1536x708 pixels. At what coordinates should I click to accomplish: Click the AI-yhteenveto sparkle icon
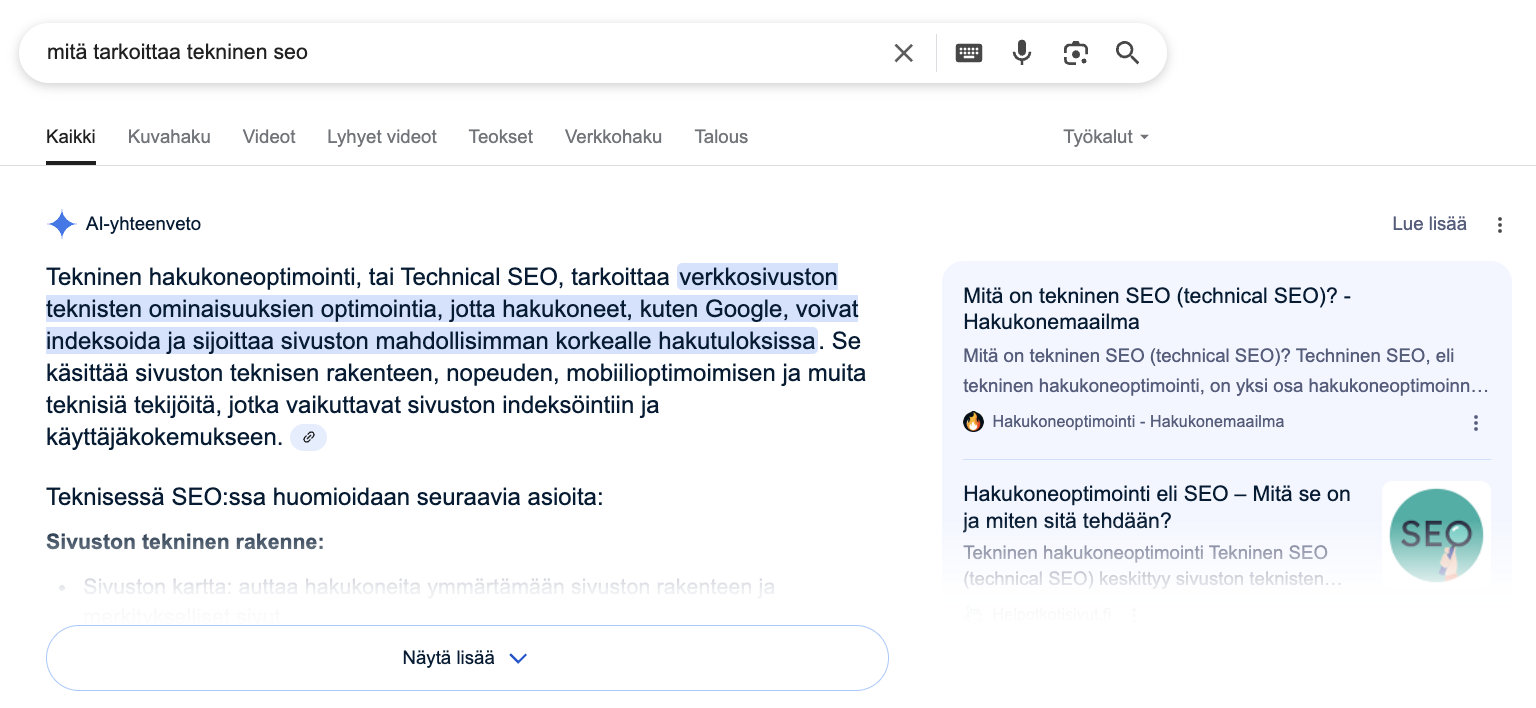coord(61,223)
